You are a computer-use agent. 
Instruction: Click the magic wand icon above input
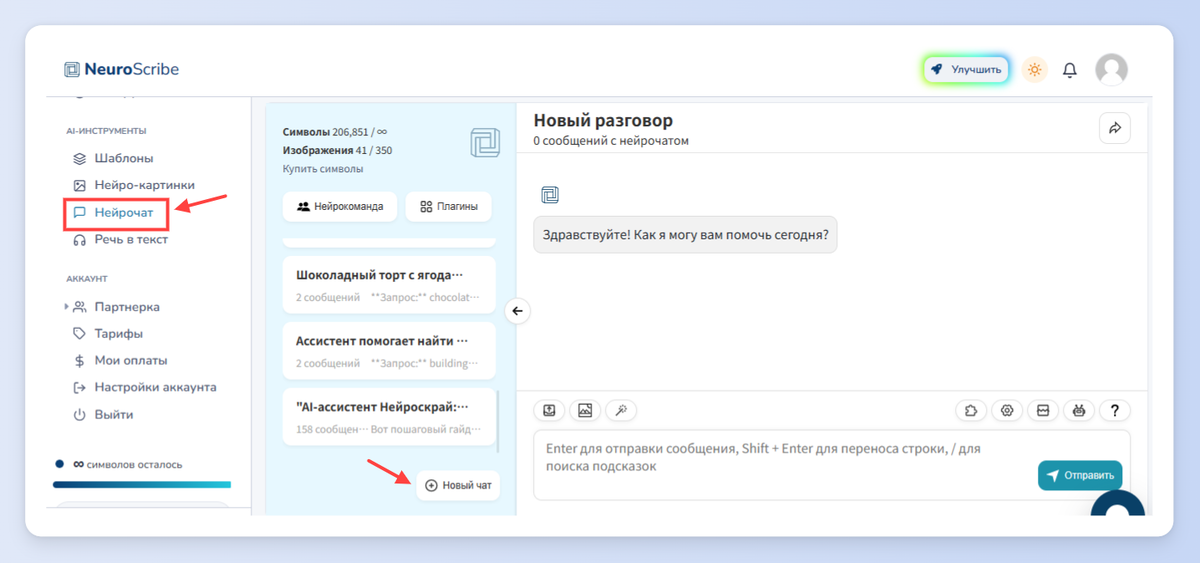pyautogui.click(x=621, y=410)
